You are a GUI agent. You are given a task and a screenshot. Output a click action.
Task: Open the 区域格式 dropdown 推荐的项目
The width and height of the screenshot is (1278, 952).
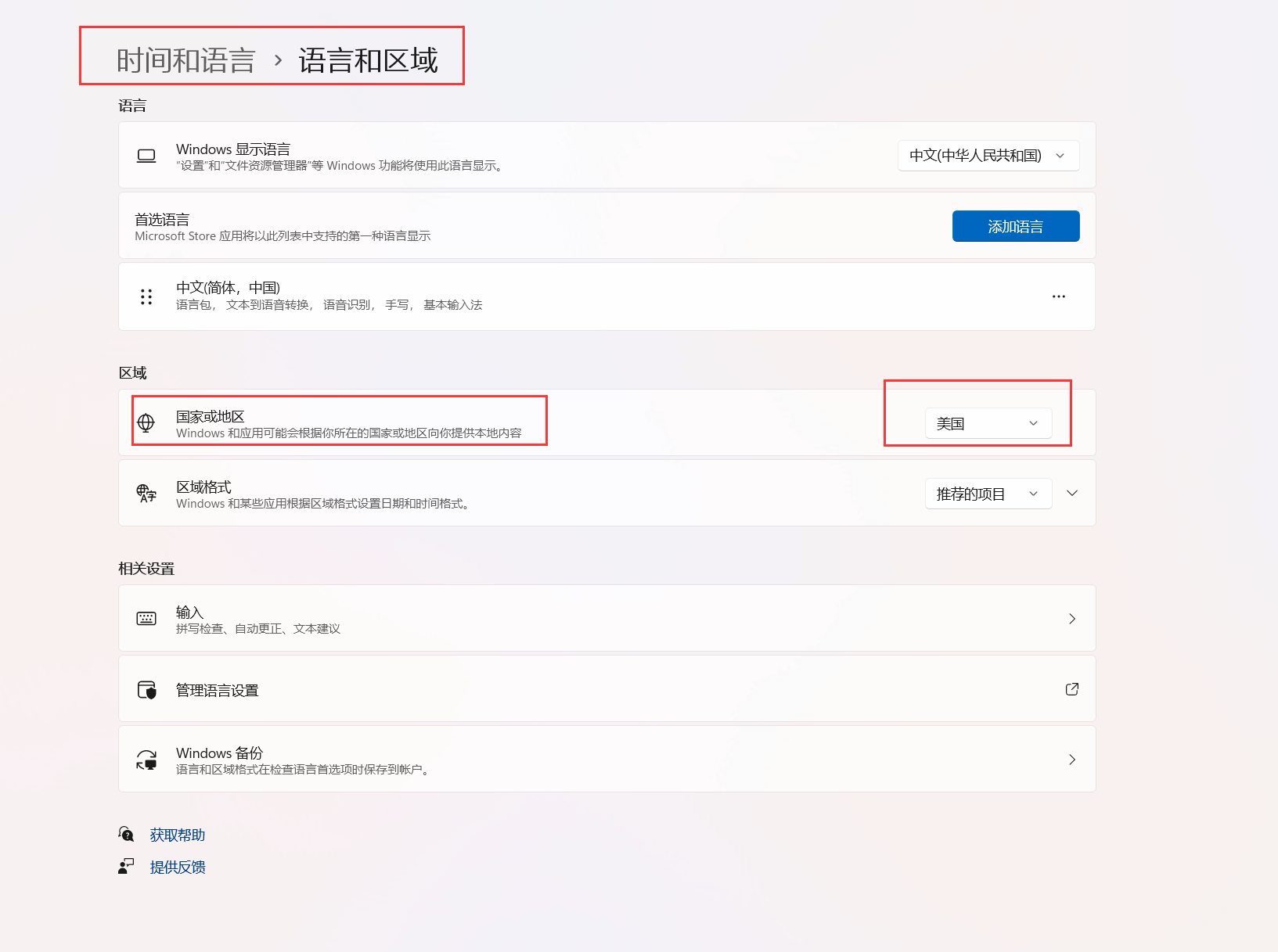click(x=988, y=494)
